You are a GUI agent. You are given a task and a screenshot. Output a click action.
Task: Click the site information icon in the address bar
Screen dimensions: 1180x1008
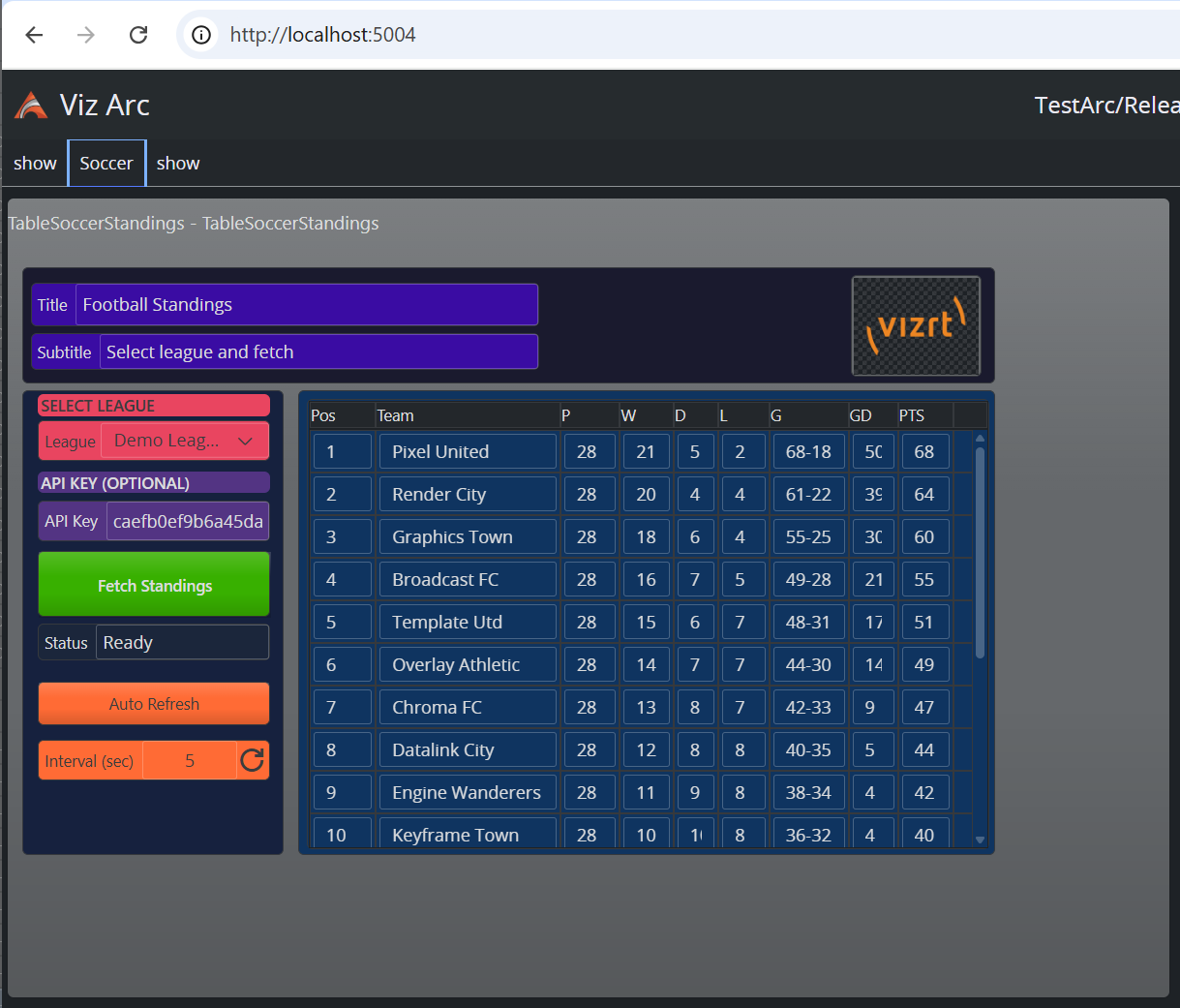[x=201, y=35]
